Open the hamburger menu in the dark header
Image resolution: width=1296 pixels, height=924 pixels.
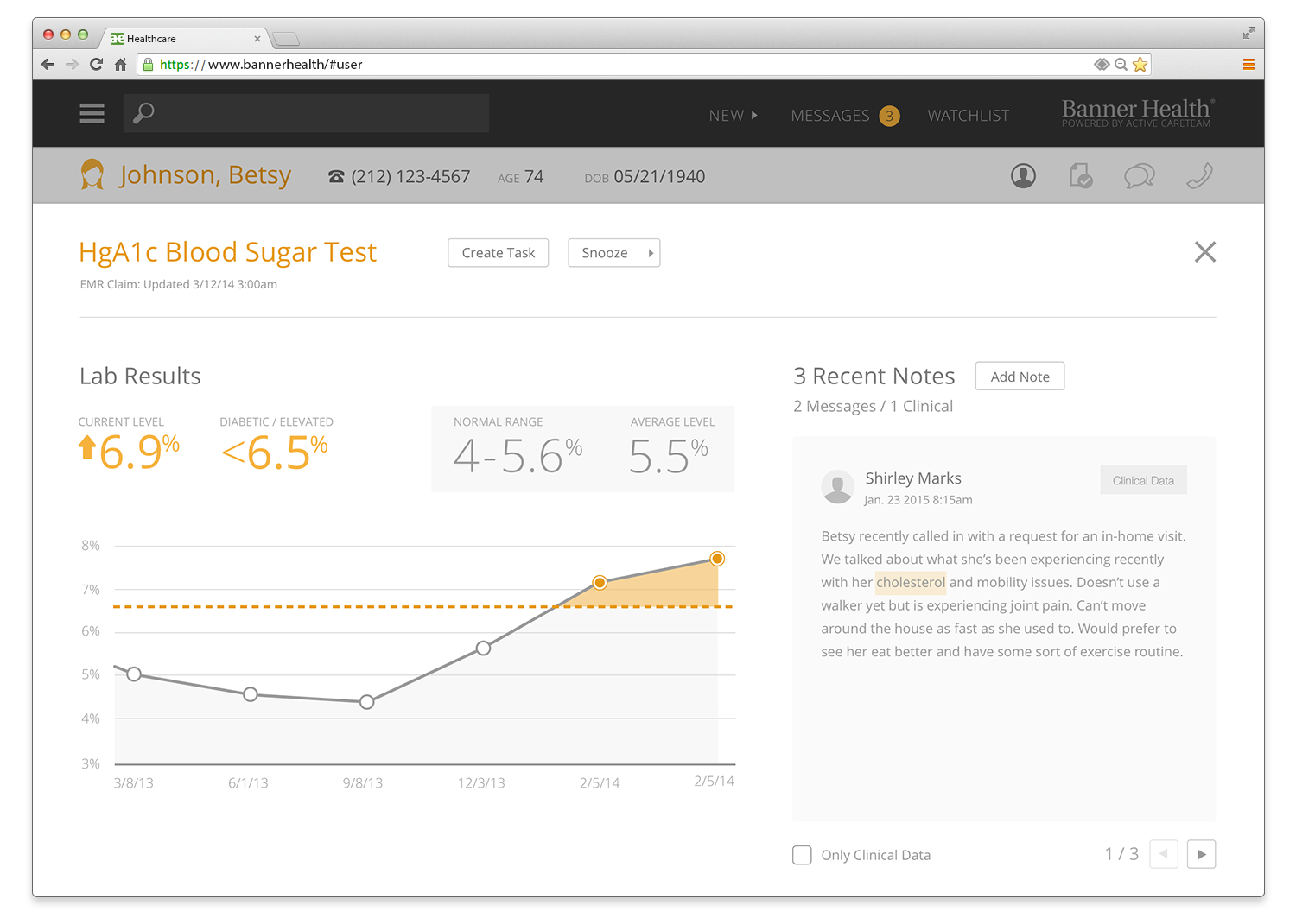click(92, 113)
